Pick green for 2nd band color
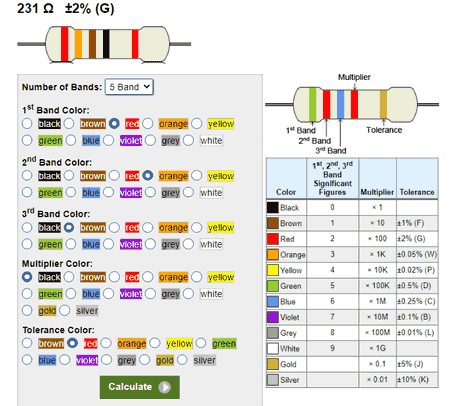Viewport: 450px width, 406px height. coord(27,192)
